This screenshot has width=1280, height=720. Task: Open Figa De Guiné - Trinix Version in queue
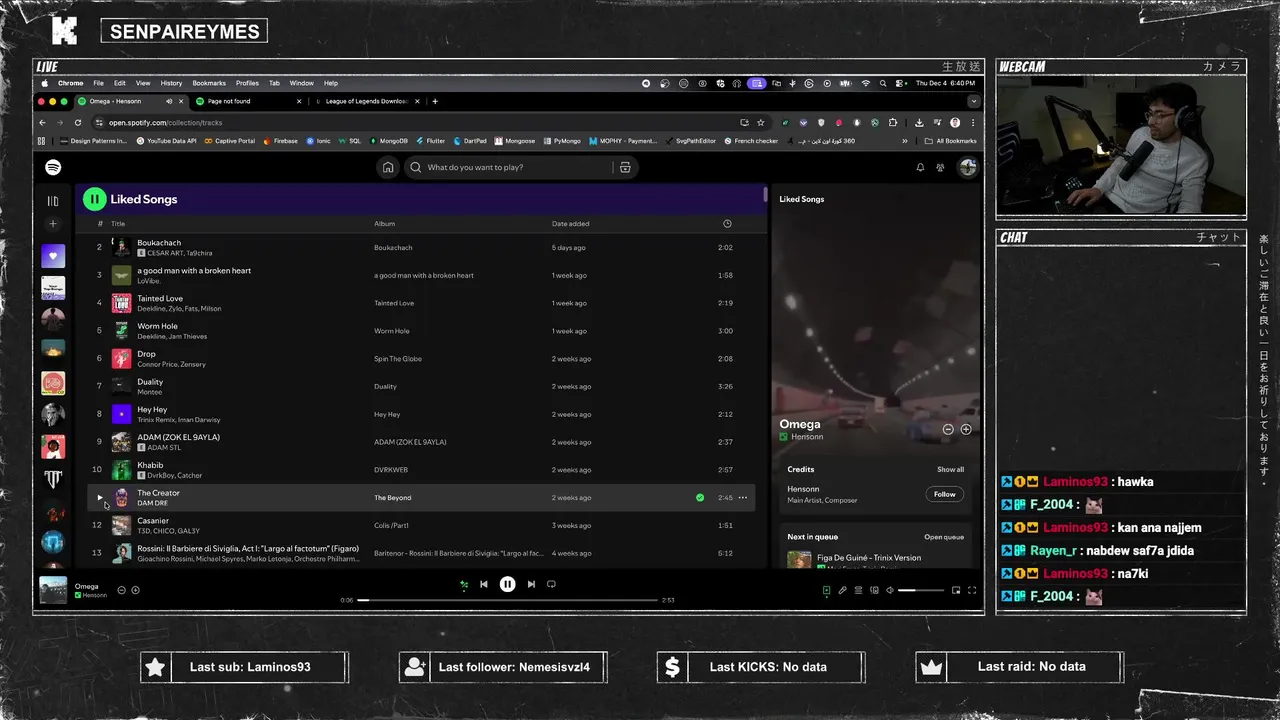[x=868, y=557]
